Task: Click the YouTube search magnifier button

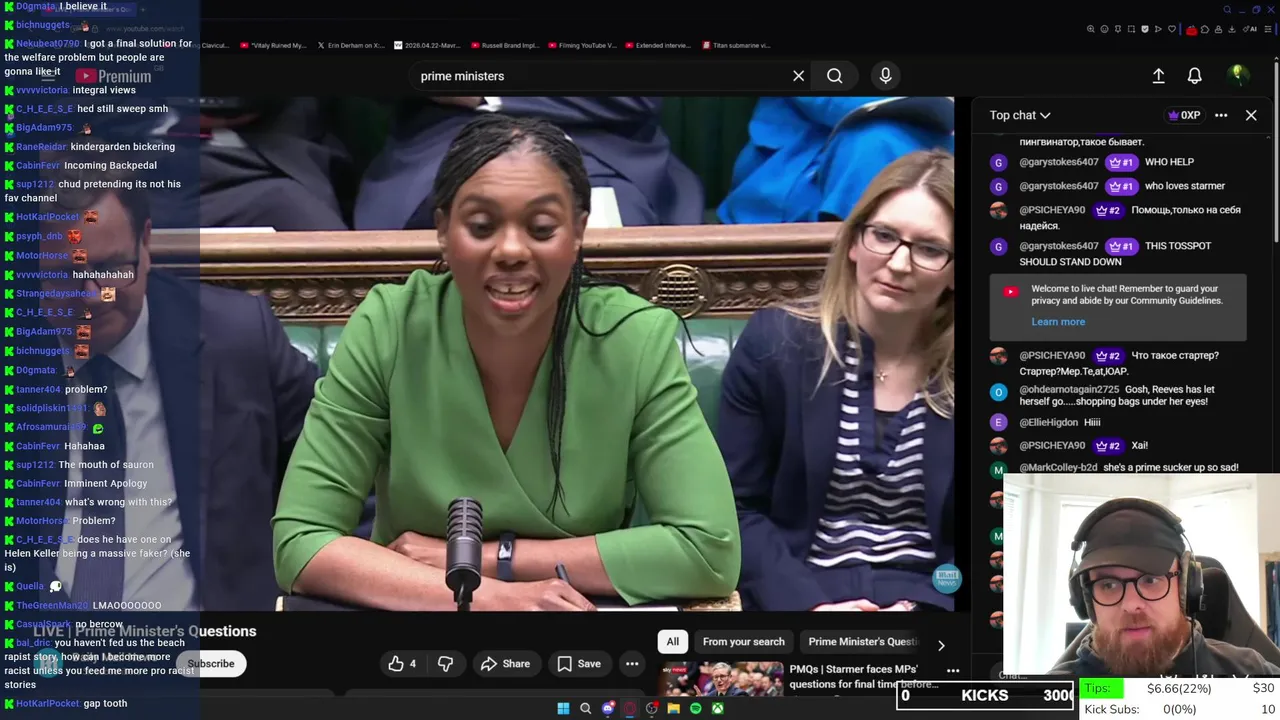Action: click(834, 76)
